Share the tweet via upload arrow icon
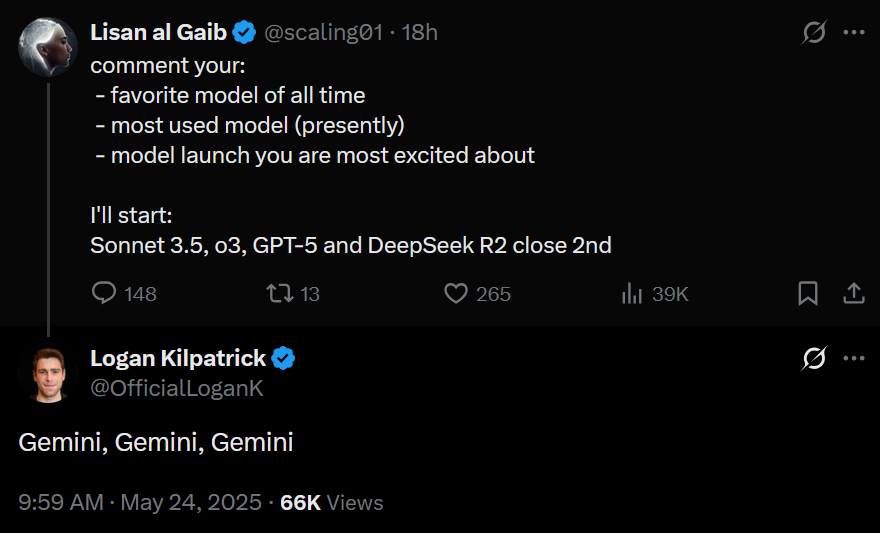Viewport: 880px width, 533px height. 853,293
